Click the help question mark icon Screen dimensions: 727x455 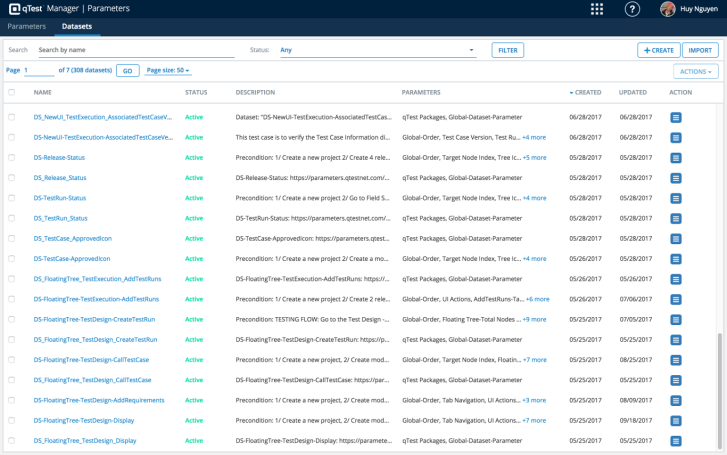(x=632, y=9)
